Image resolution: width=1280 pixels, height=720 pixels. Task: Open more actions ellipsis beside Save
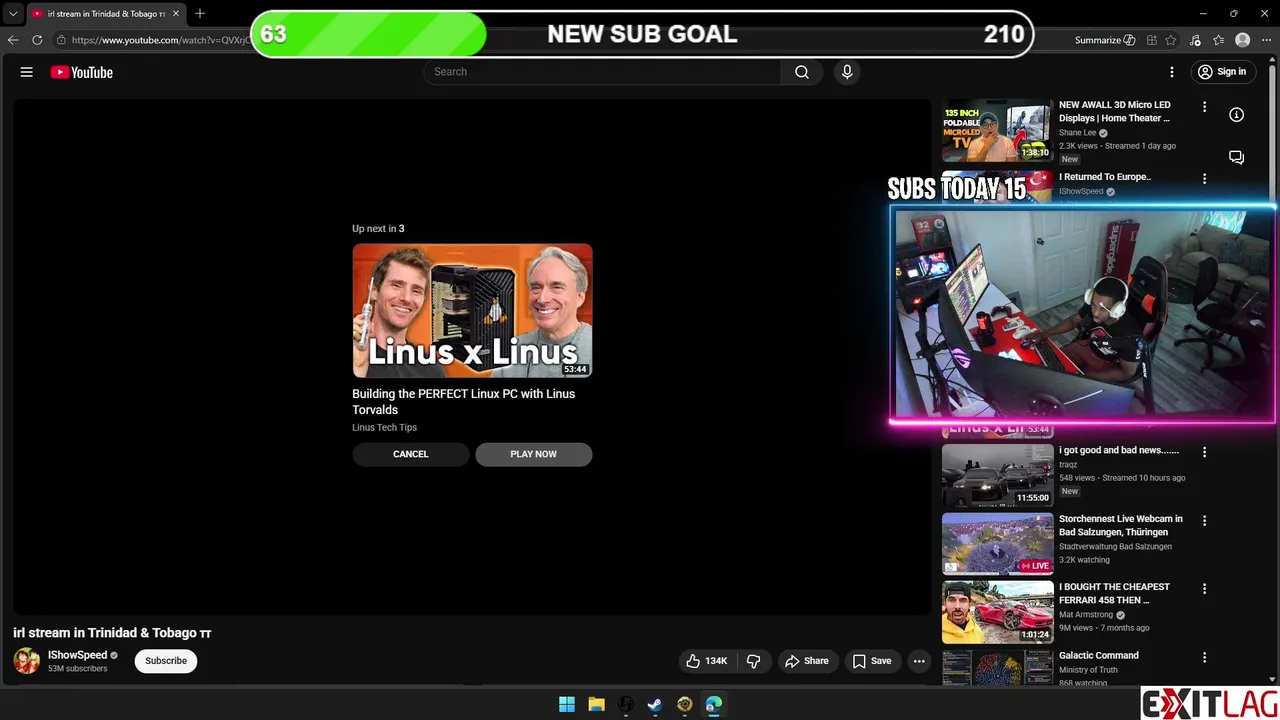tap(919, 661)
